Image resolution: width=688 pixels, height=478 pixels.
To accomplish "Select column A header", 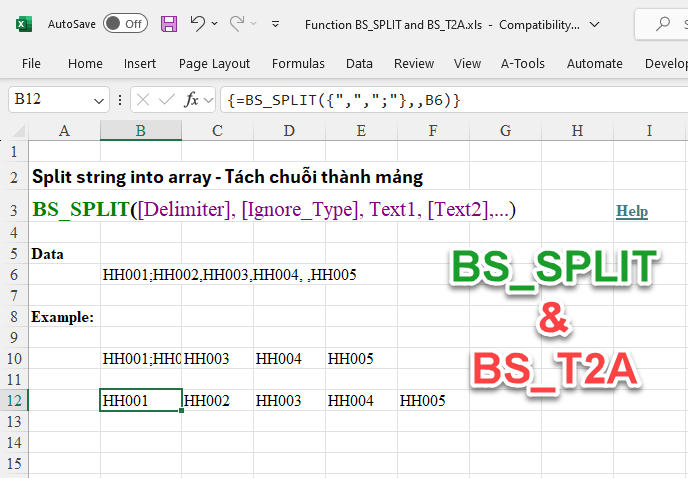I will pyautogui.click(x=64, y=131).
